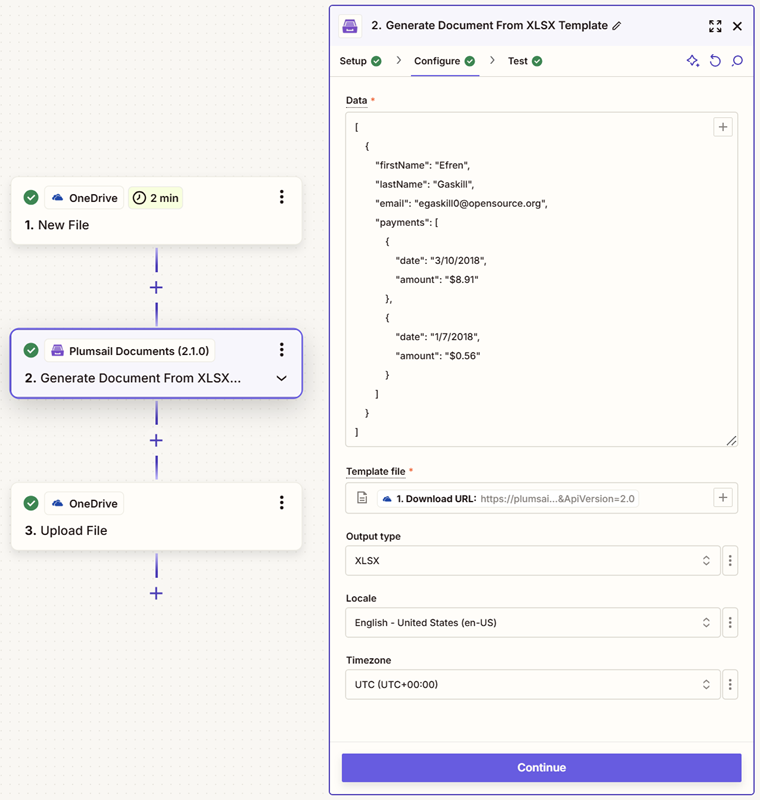Open the Output type XLSX dropdown
760x800 pixels.
pos(533,560)
